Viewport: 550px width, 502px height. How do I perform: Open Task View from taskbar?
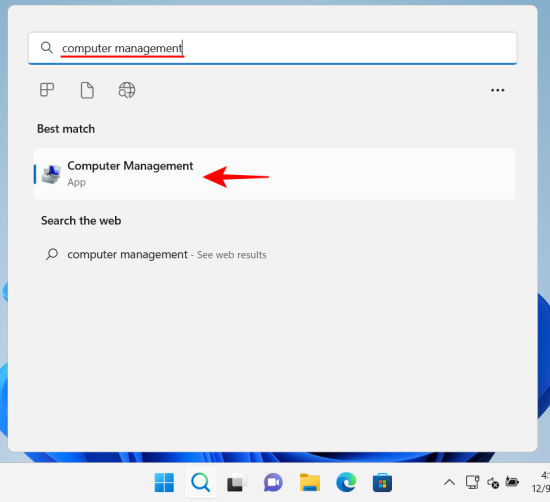237,483
